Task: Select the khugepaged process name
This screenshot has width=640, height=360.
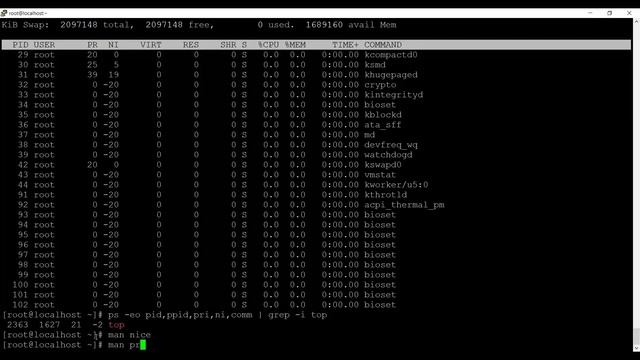Action: 391,75
